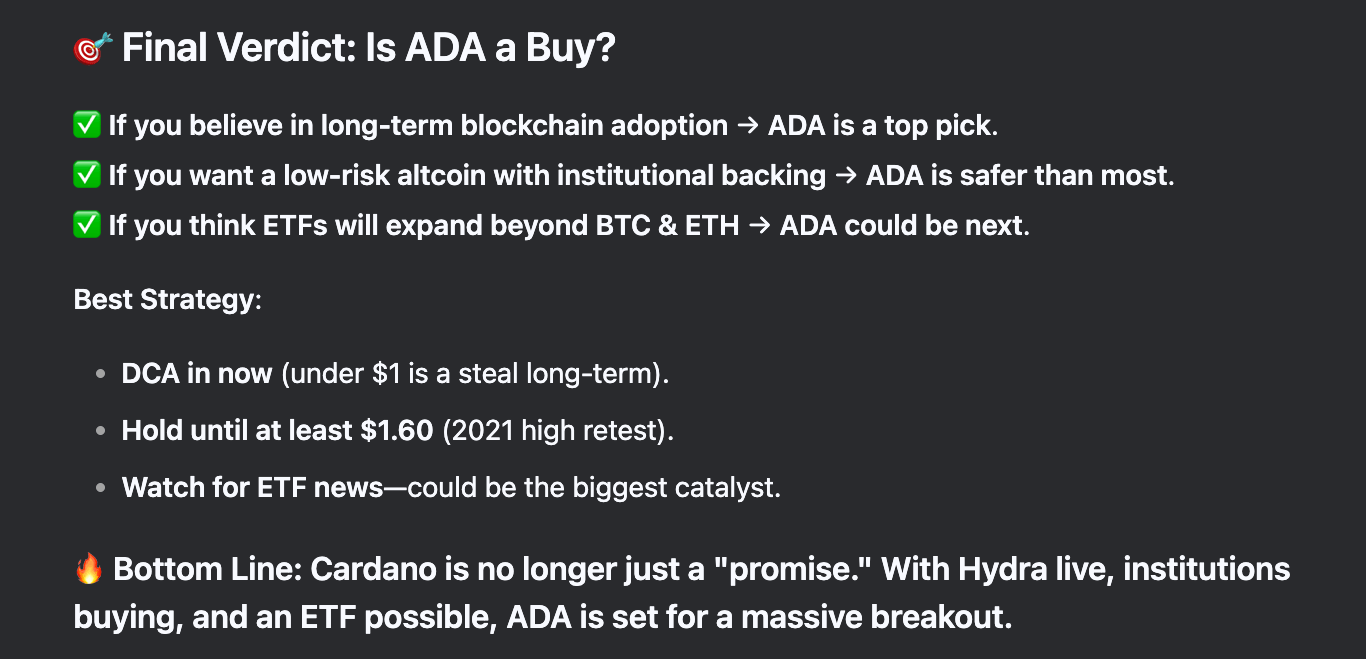Viewport: 1366px width, 659px height.
Task: Click the bullet point before 'Hold until'
Action: coord(100,432)
